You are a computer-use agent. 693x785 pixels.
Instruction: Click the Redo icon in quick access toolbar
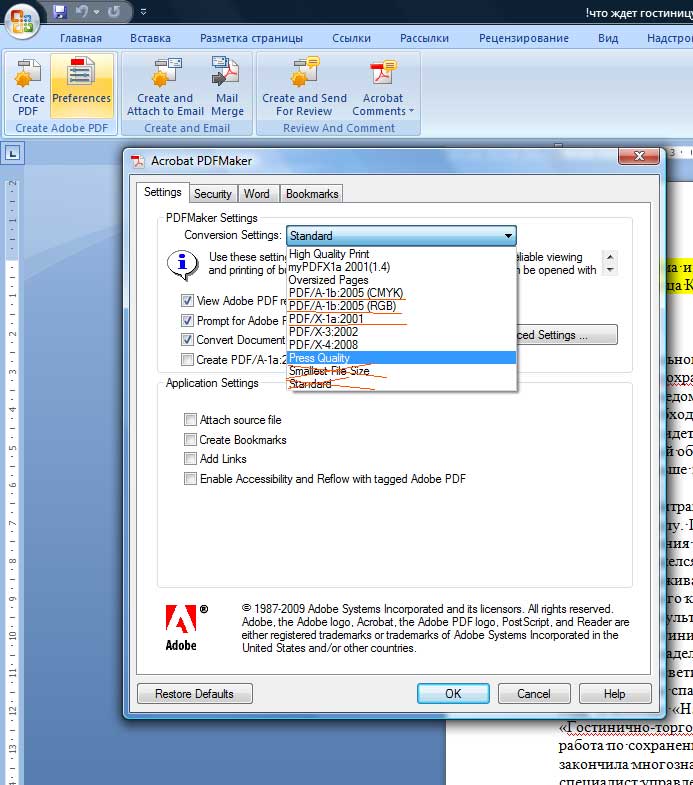(114, 11)
